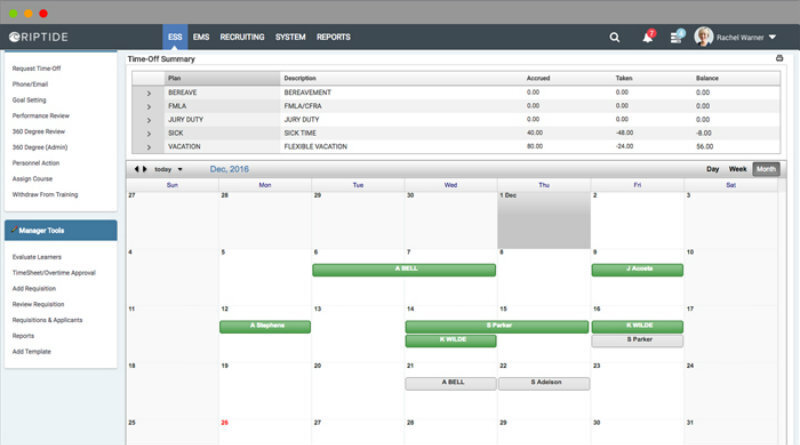Switch calendar to Day view
800x445 pixels.
point(713,169)
